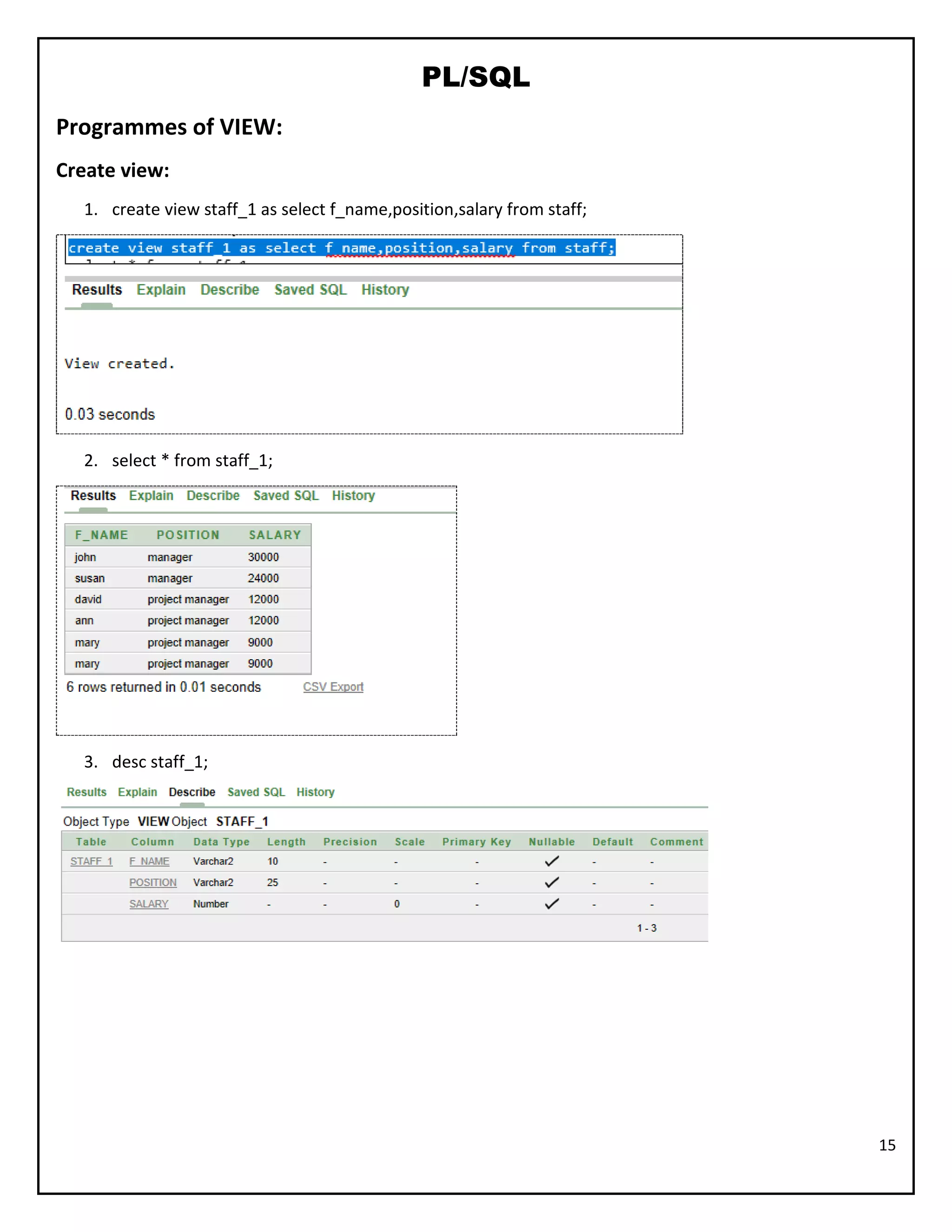The height and width of the screenshot is (1232, 952).
Task: Open History tab above F_NAME table
Action: [x=353, y=496]
